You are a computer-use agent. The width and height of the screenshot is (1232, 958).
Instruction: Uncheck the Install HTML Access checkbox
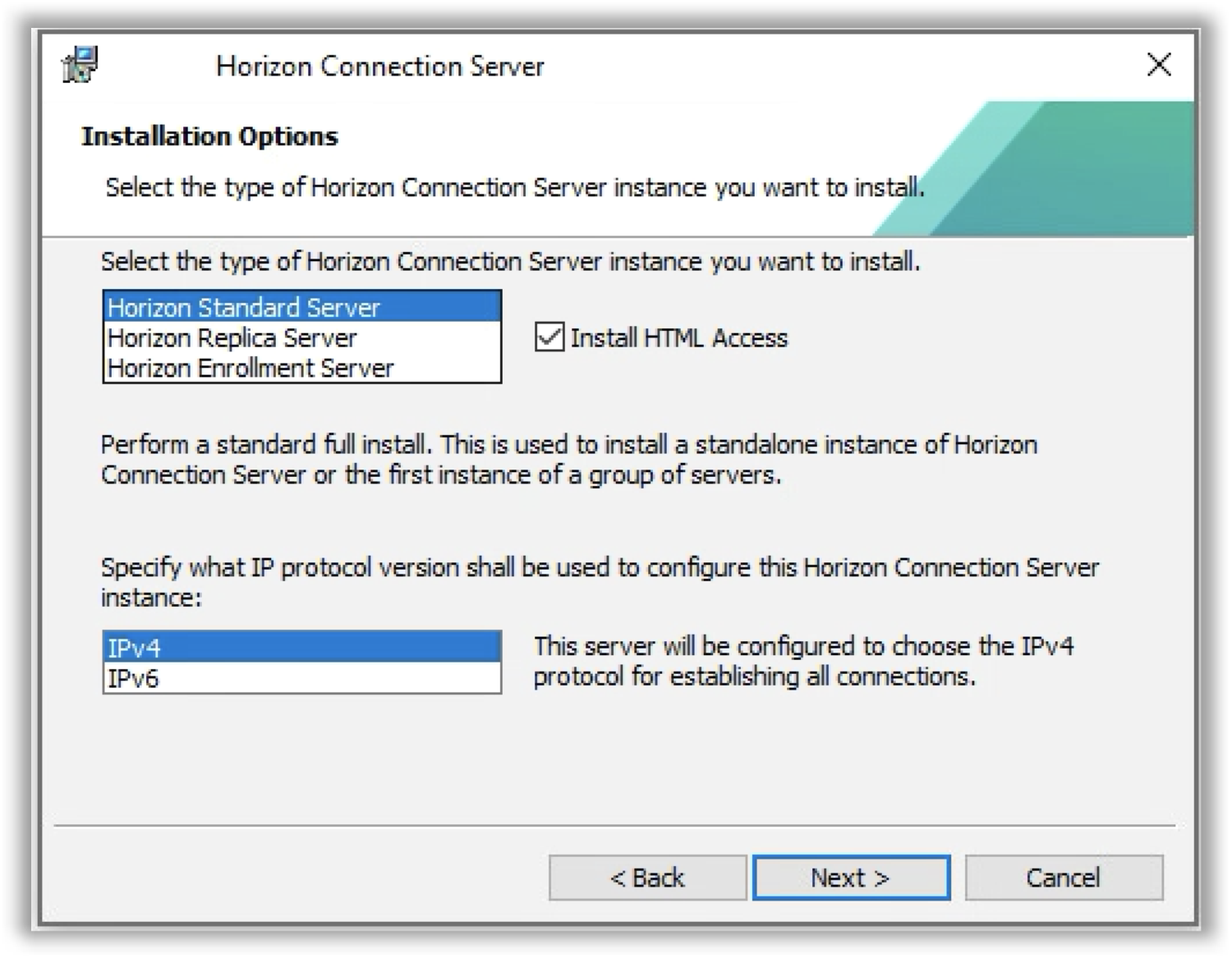pyautogui.click(x=549, y=337)
